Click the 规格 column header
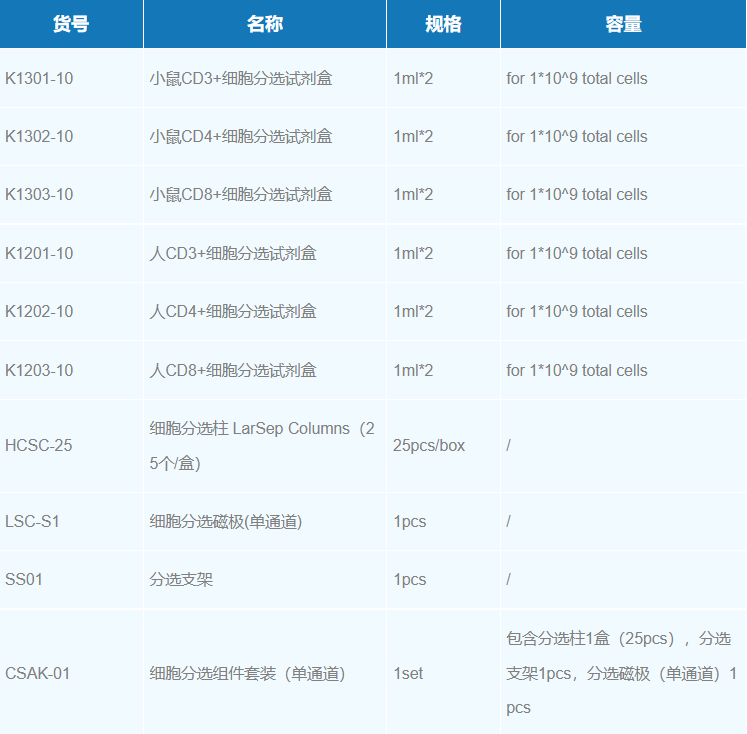The height and width of the screenshot is (734, 747). pos(442,24)
